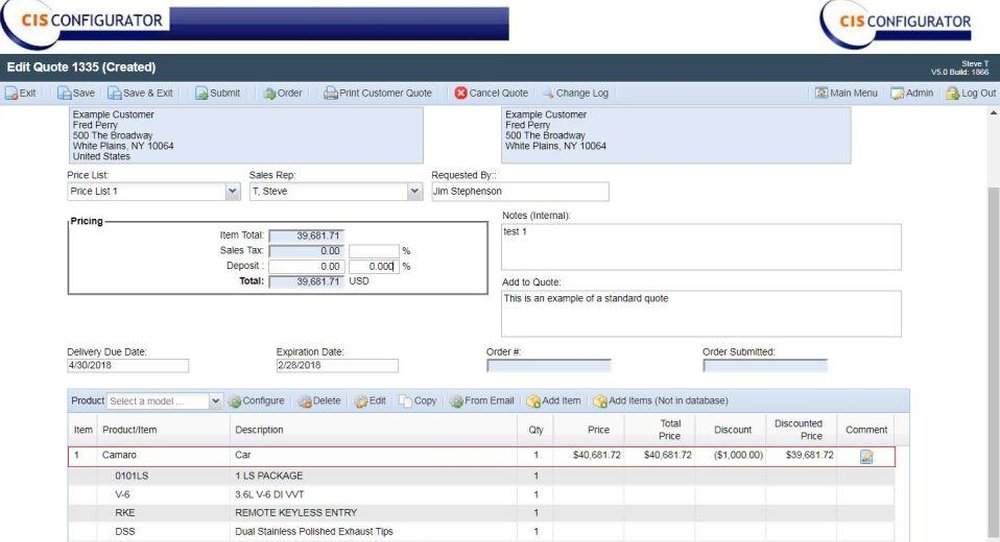Select the RKE option row
Image resolution: width=1000 pixels, height=542 pixels.
pos(482,513)
